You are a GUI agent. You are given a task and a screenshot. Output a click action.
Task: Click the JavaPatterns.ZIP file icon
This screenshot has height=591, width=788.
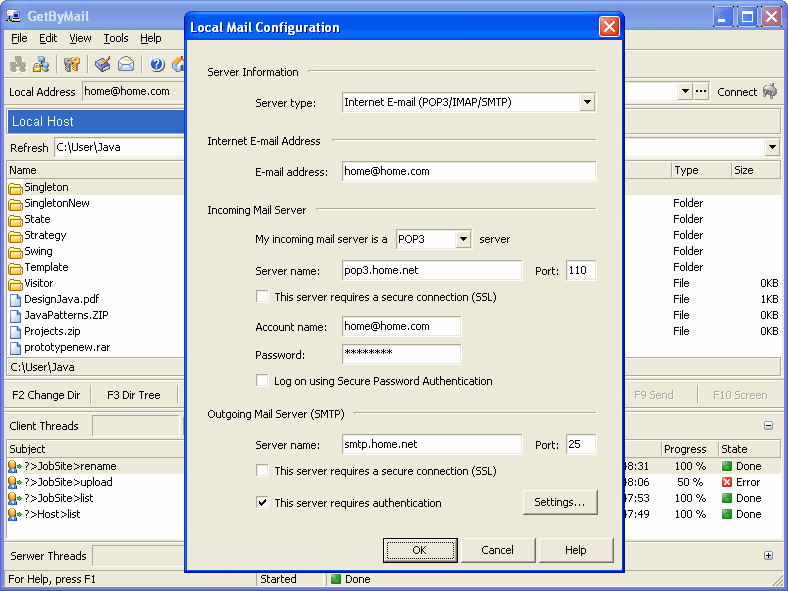[x=16, y=316]
